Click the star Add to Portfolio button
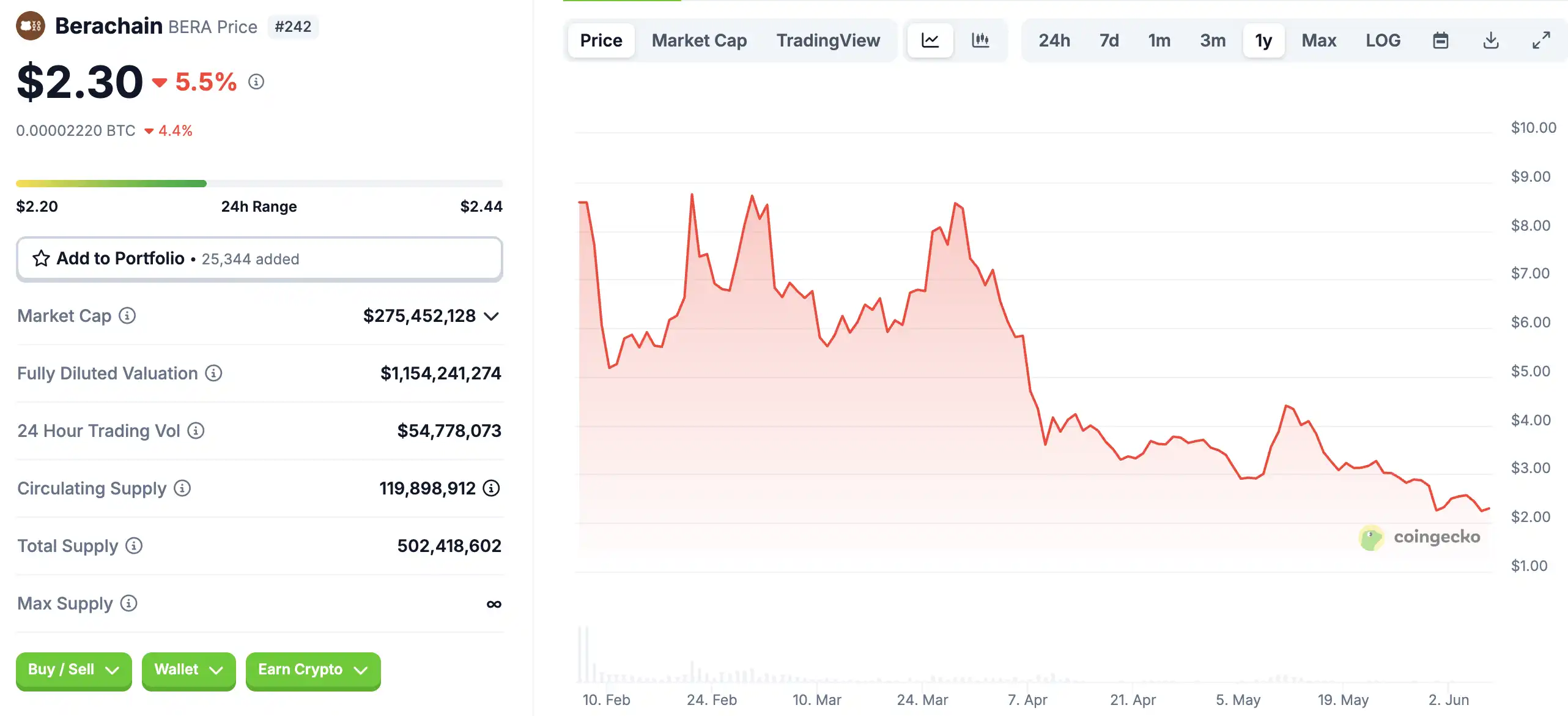This screenshot has width=1568, height=716. click(x=259, y=259)
